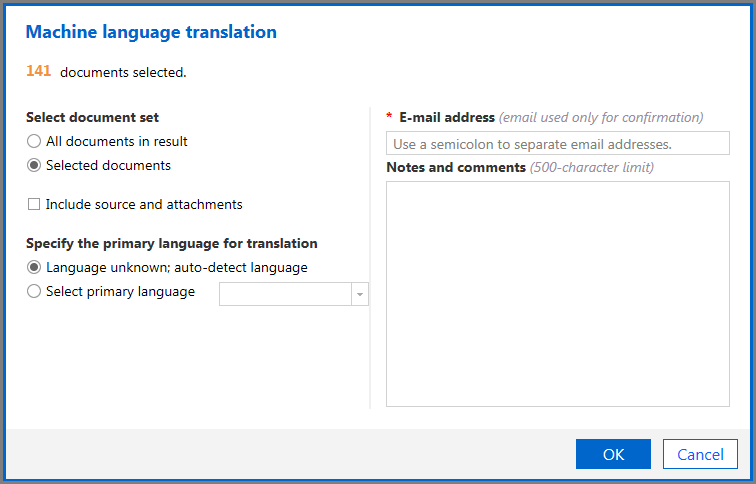Click the "Language unknown; auto-detect language" label text

(x=177, y=267)
